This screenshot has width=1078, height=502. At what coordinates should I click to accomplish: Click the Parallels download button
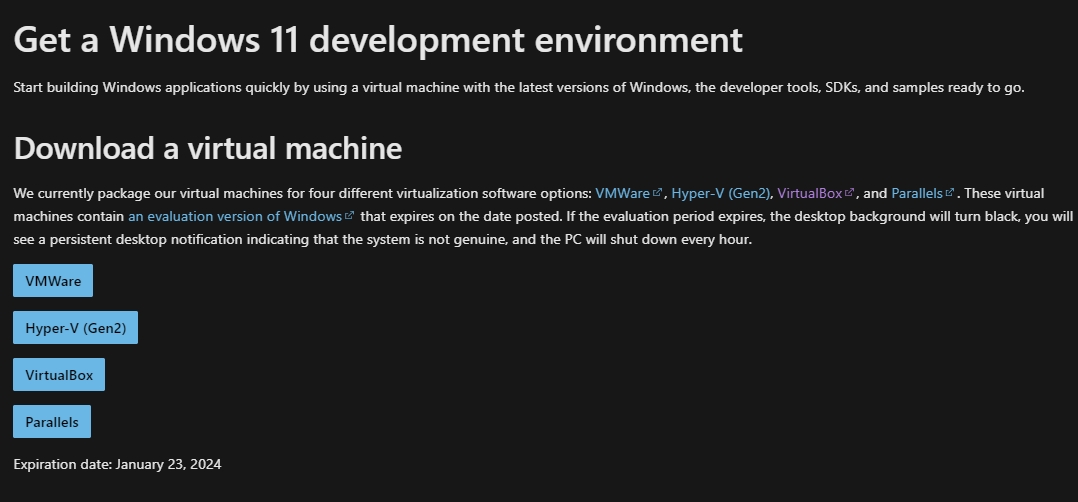click(52, 422)
